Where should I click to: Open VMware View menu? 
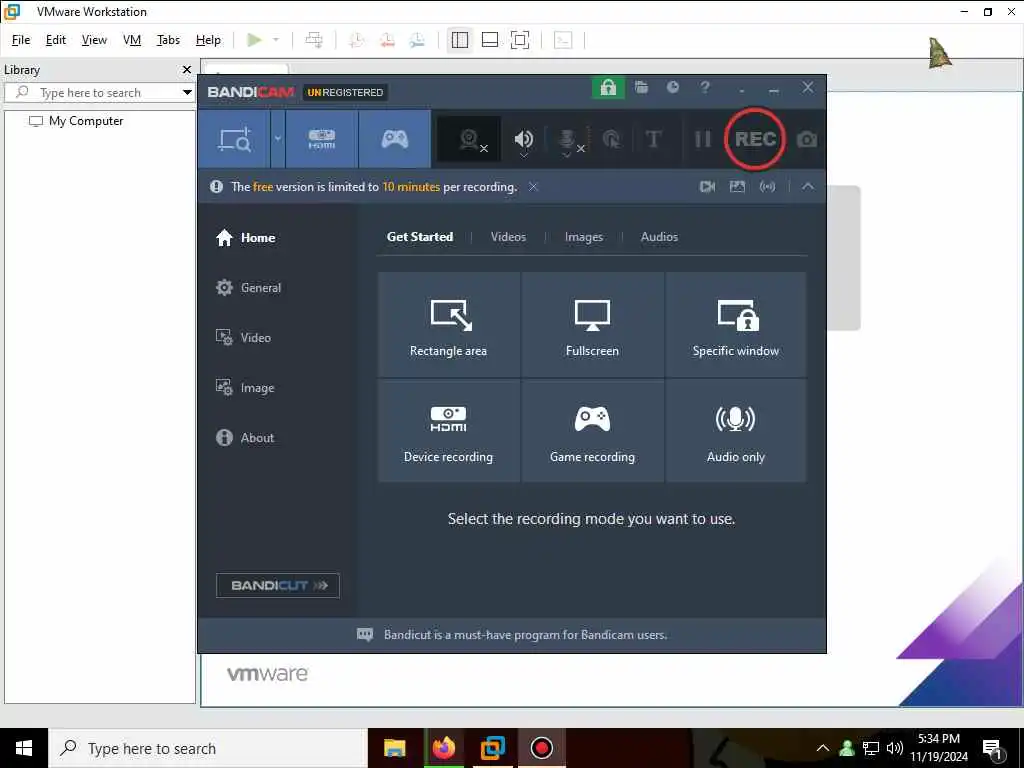[x=94, y=40]
